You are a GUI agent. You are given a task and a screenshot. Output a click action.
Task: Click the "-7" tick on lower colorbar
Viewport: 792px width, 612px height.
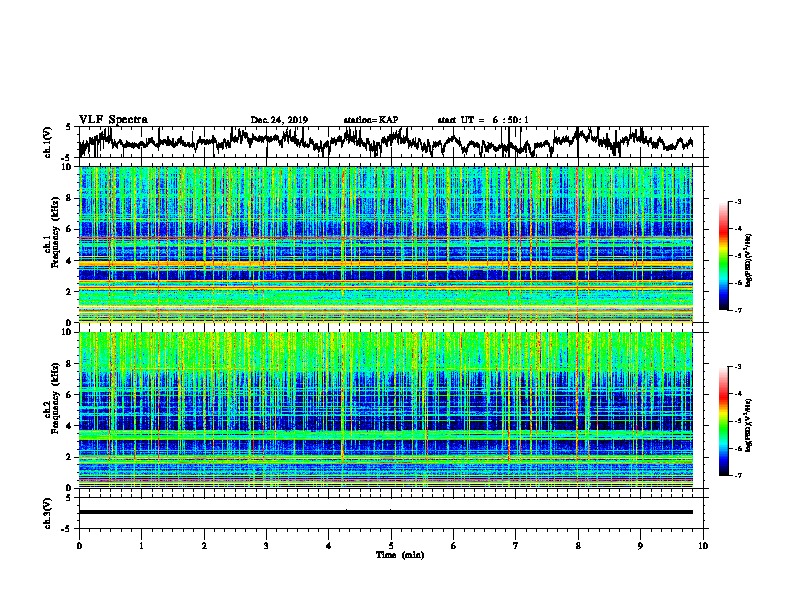(737, 475)
